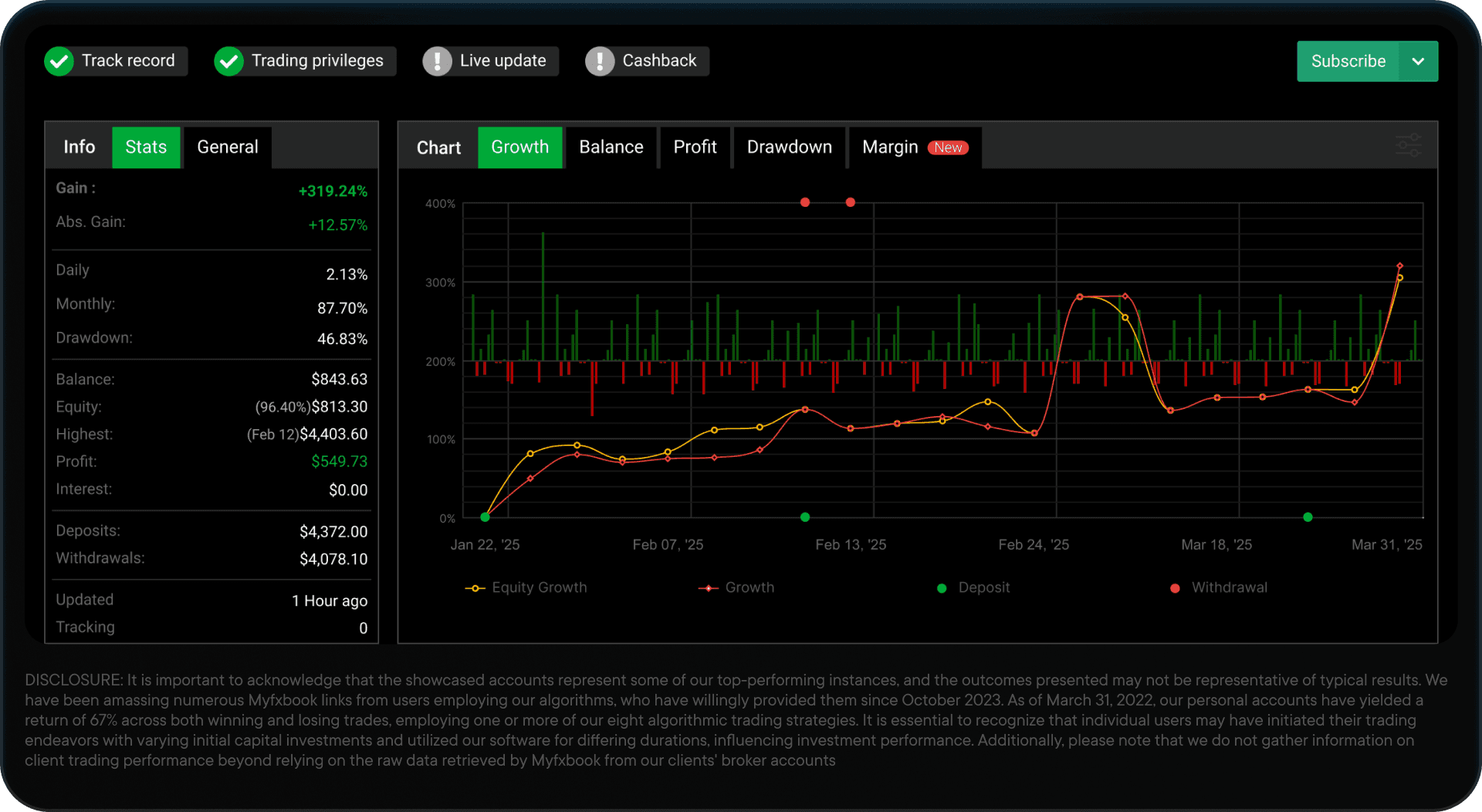Toggle Growth series in chart legend
This screenshot has height=812, width=1482.
pos(736,587)
